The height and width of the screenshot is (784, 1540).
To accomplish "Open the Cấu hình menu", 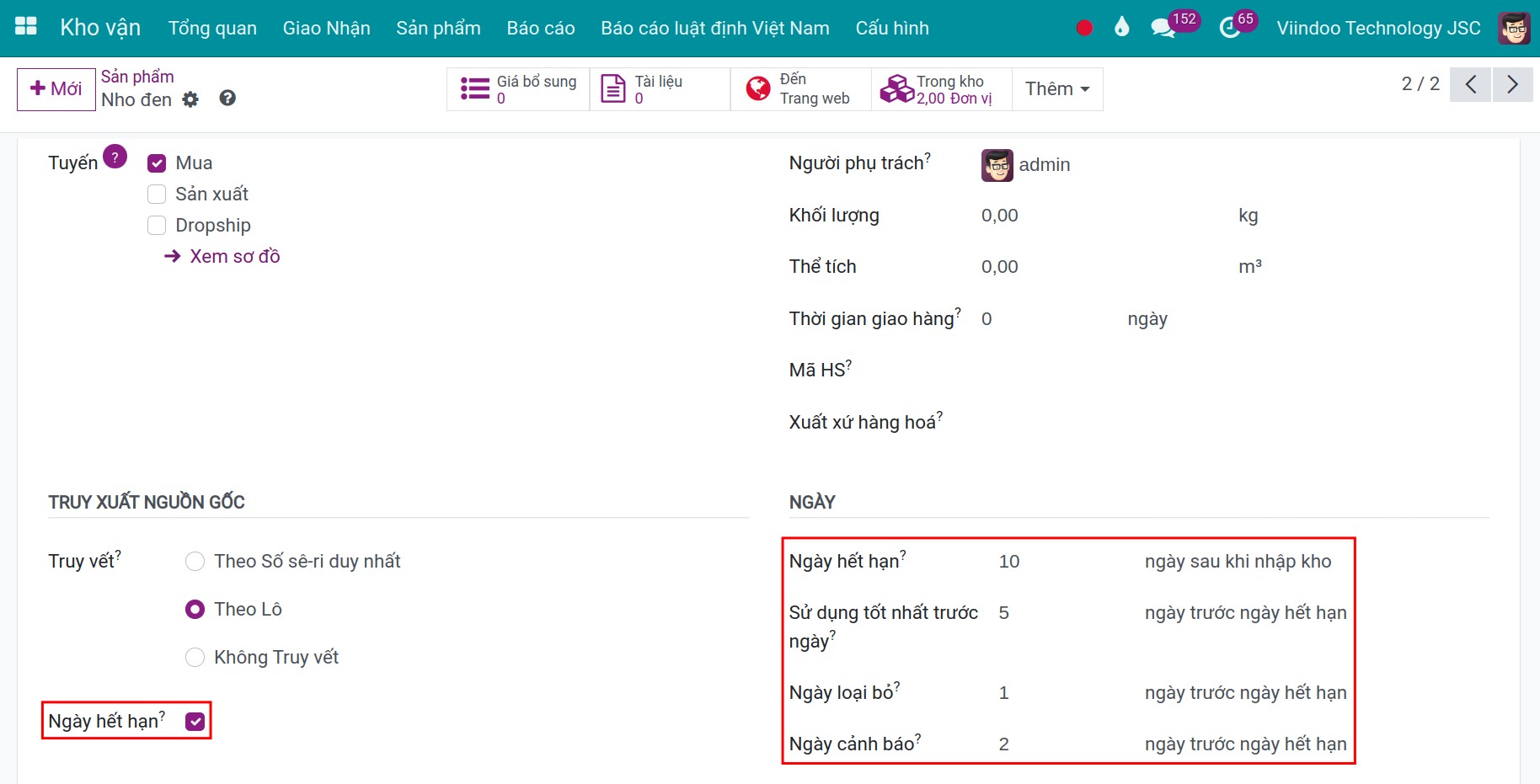I will tap(892, 28).
